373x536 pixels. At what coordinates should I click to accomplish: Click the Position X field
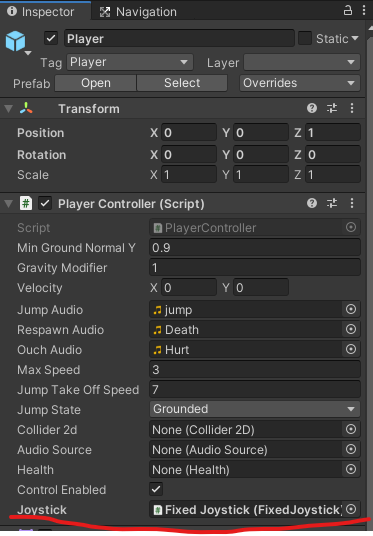coord(189,133)
